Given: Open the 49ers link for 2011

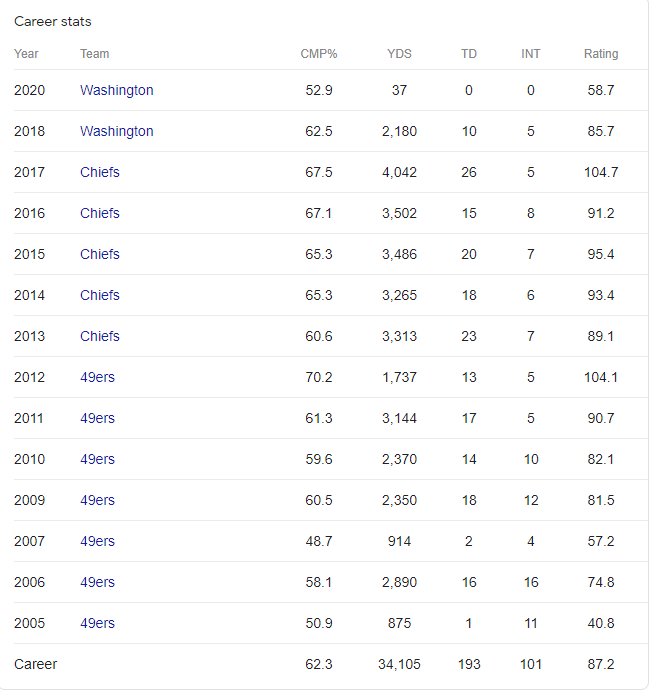Looking at the screenshot, I should point(97,418).
